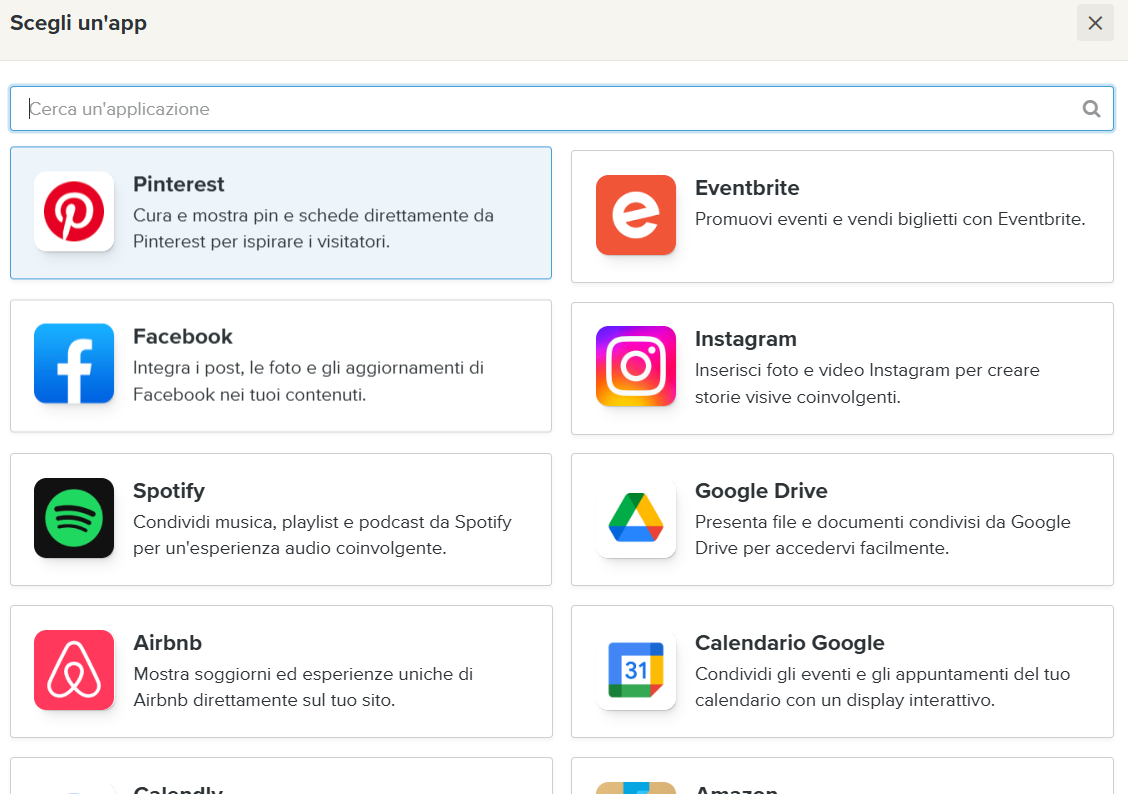This screenshot has width=1128, height=794.
Task: Click the search magnifier icon
Action: tap(1091, 109)
